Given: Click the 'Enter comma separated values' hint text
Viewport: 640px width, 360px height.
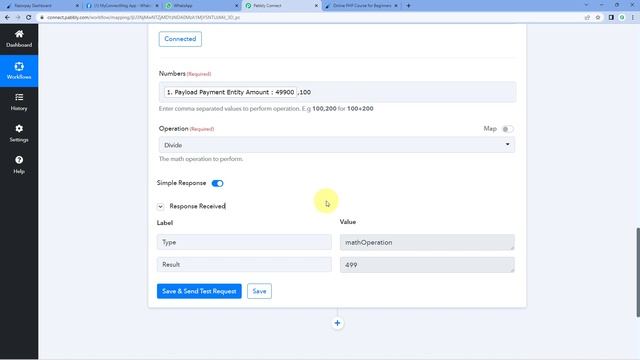Looking at the screenshot, I should (266, 109).
